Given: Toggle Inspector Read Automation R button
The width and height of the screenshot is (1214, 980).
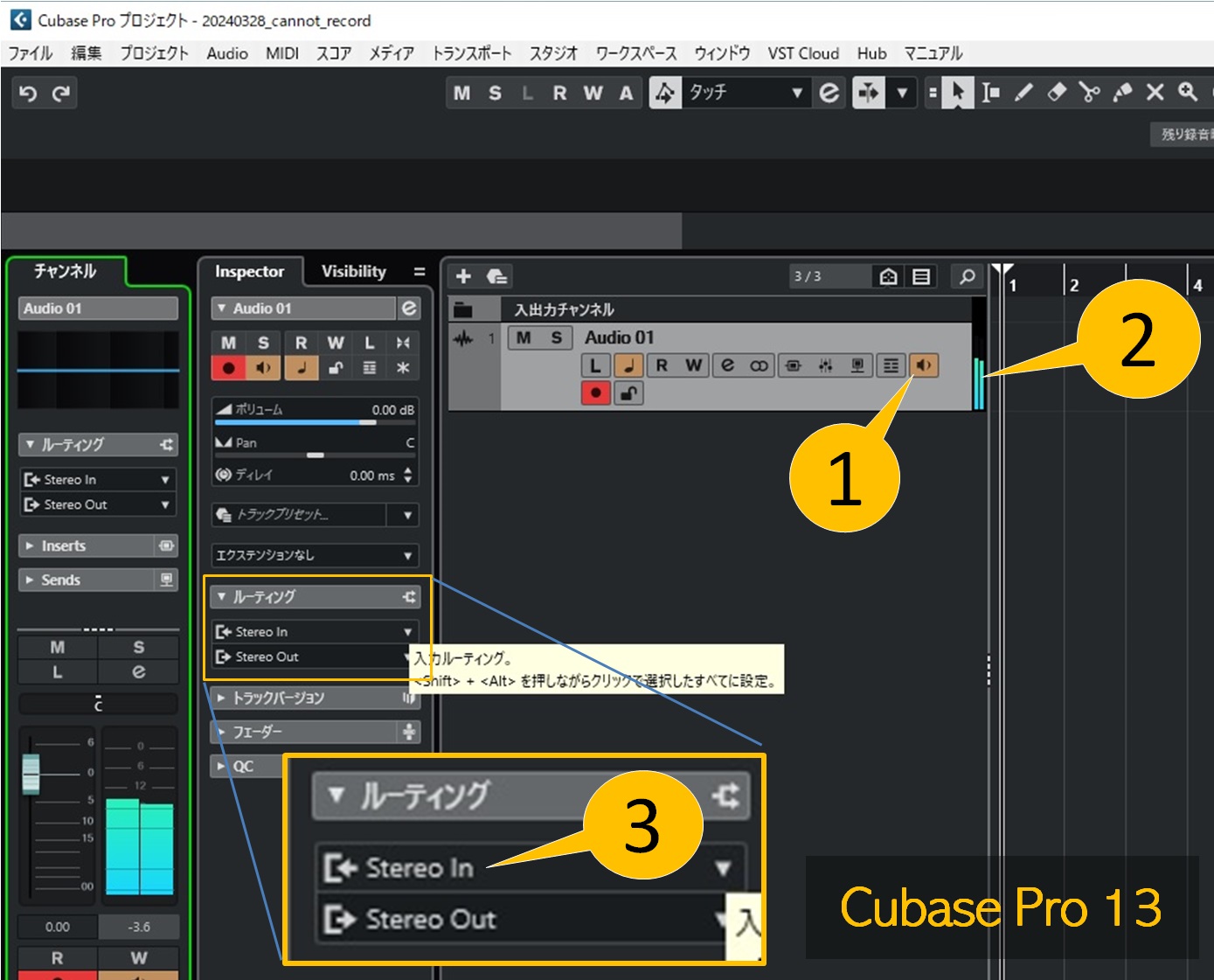Looking at the screenshot, I should coord(301,343).
